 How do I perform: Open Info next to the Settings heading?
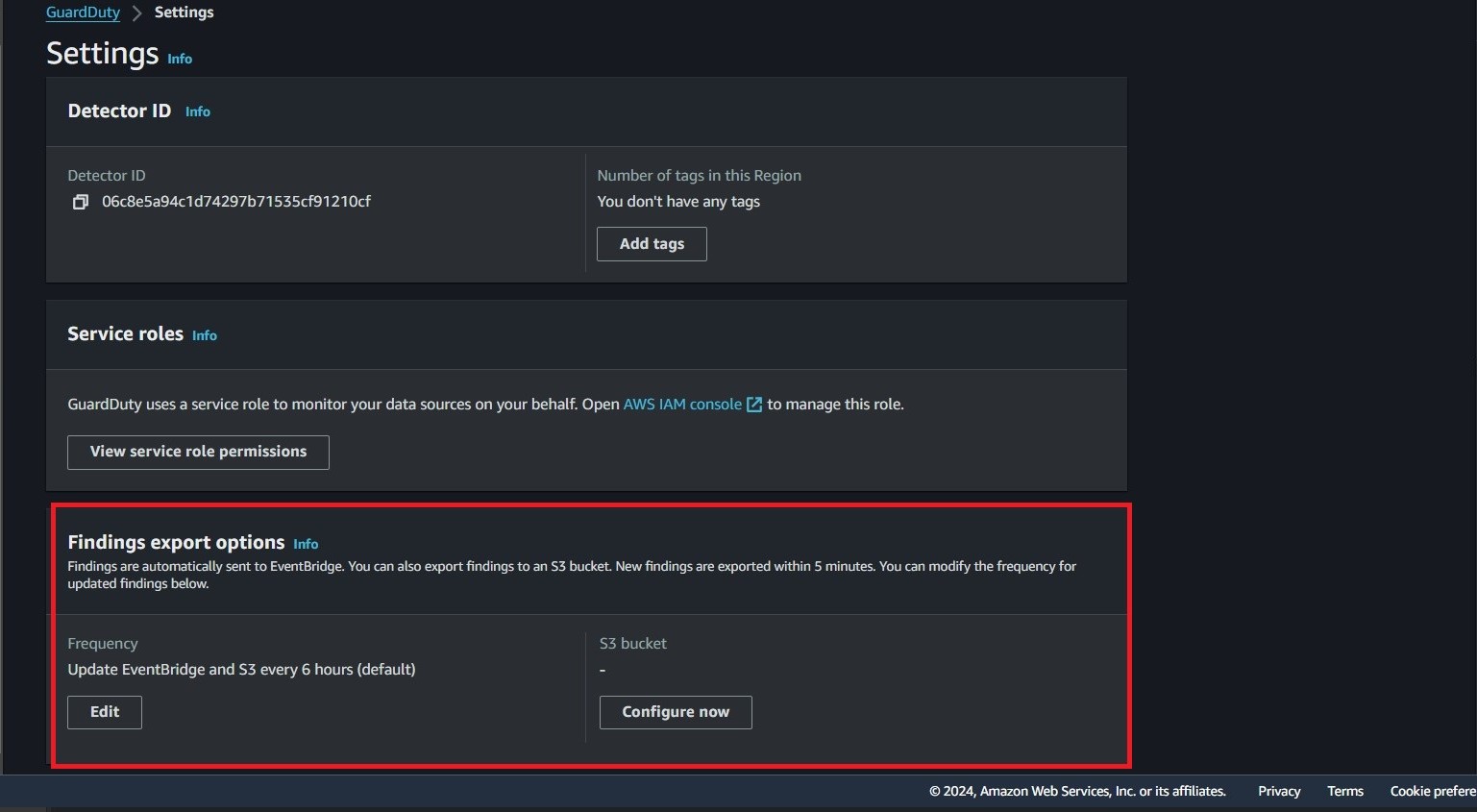[180, 59]
